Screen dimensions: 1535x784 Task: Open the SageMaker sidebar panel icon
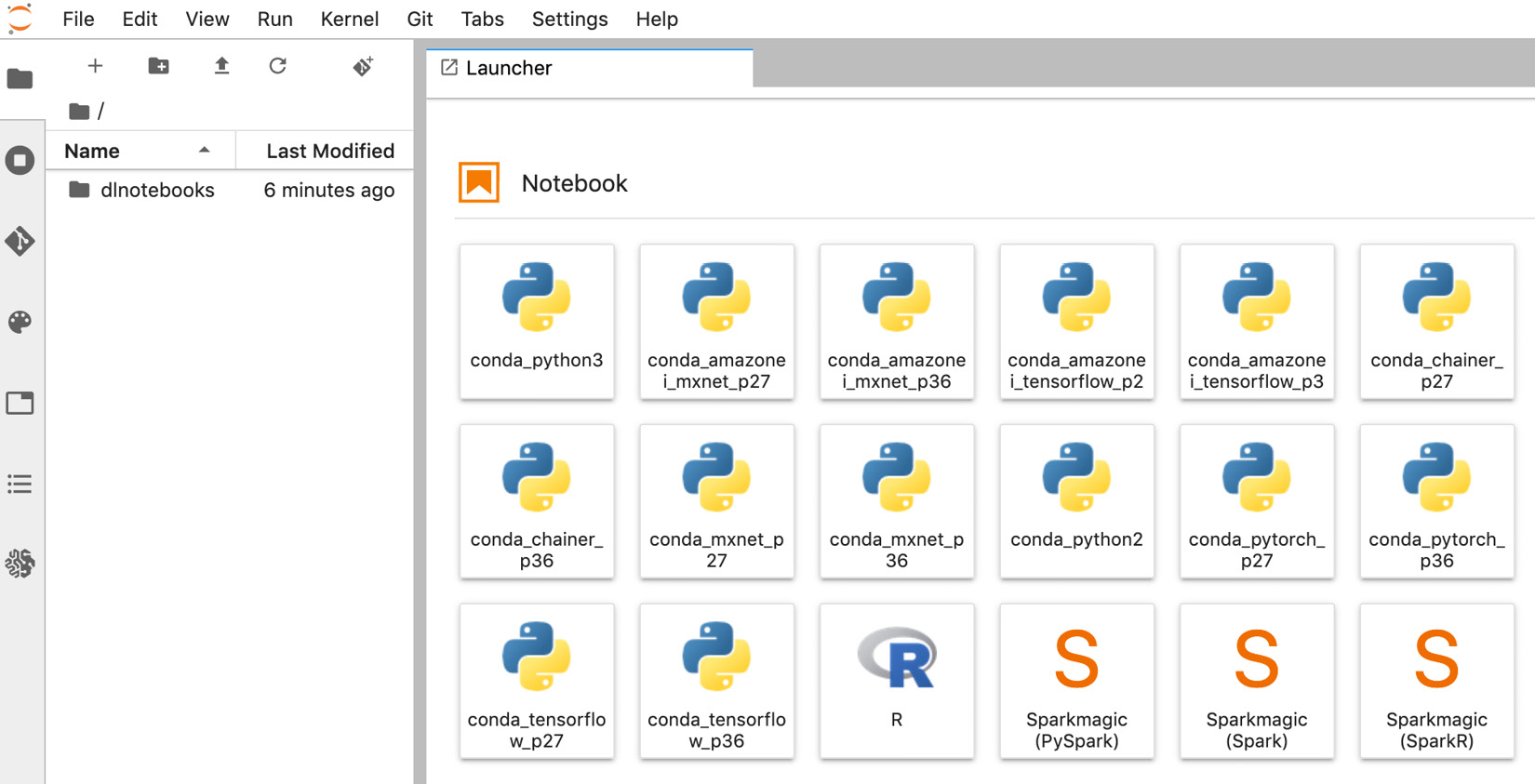pos(20,564)
